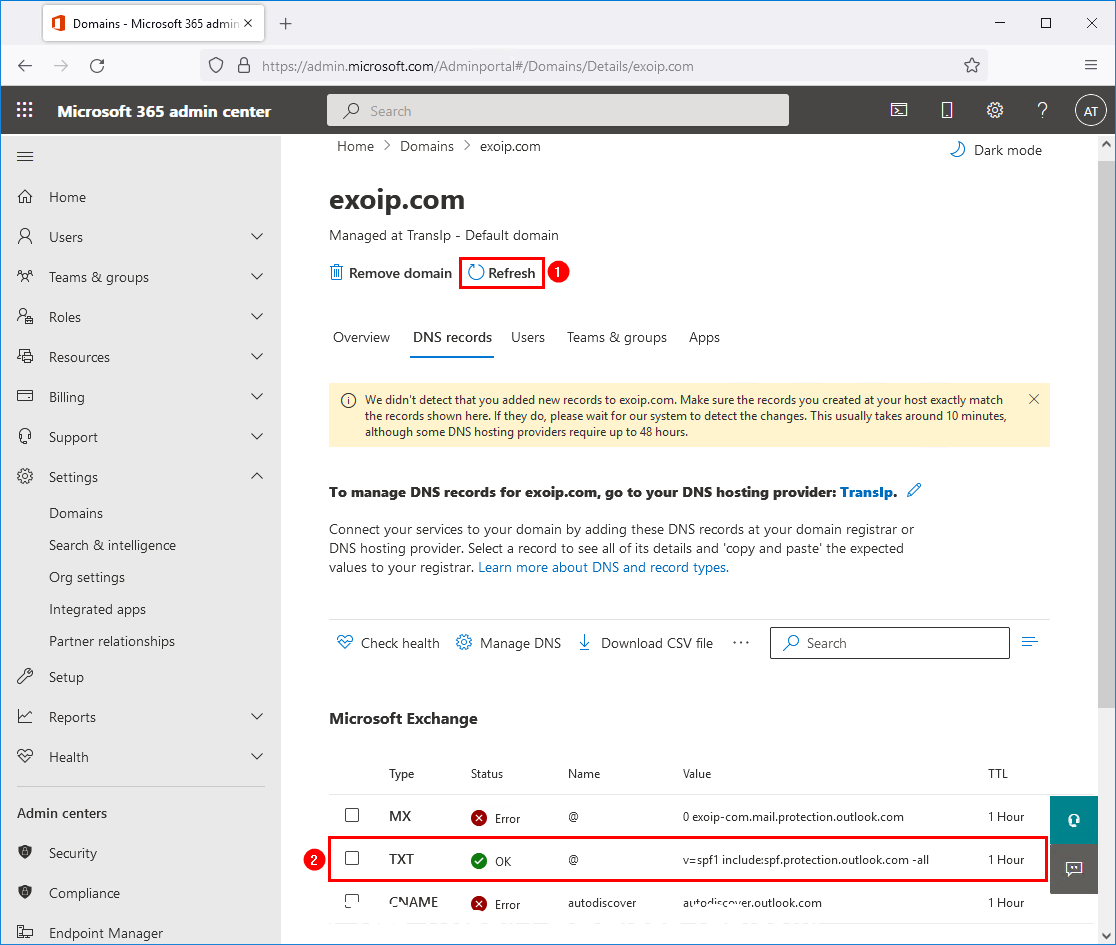
Task: Collapse the Settings menu chevron
Action: point(257,475)
